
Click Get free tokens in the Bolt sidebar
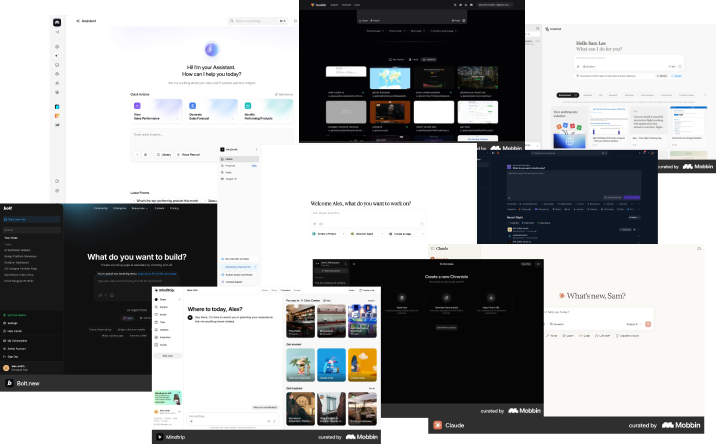tap(15, 315)
